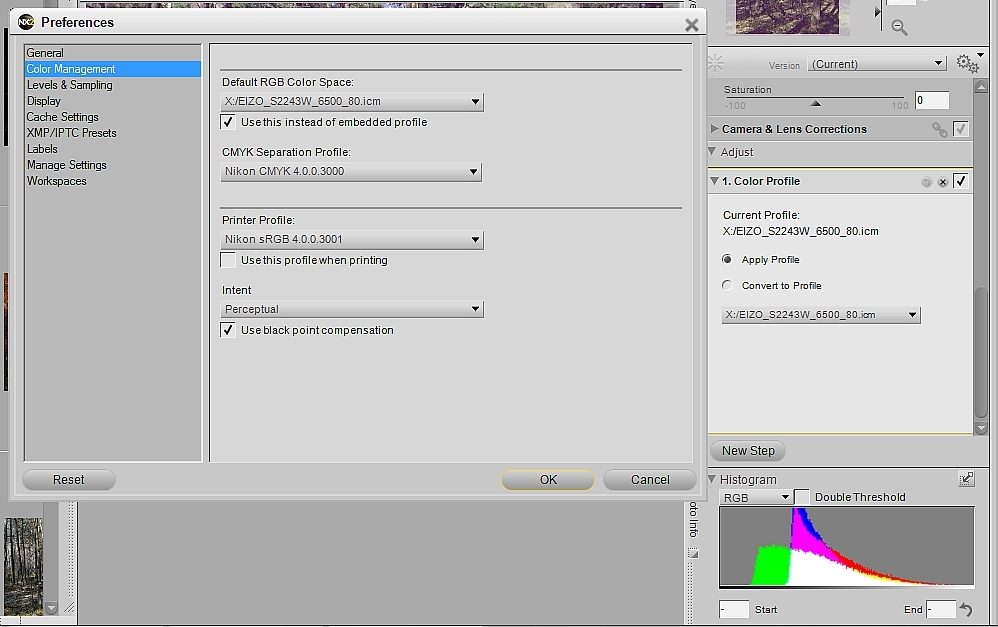Enable 'Use this profile when printing'
This screenshot has height=627, width=998.
click(x=228, y=260)
